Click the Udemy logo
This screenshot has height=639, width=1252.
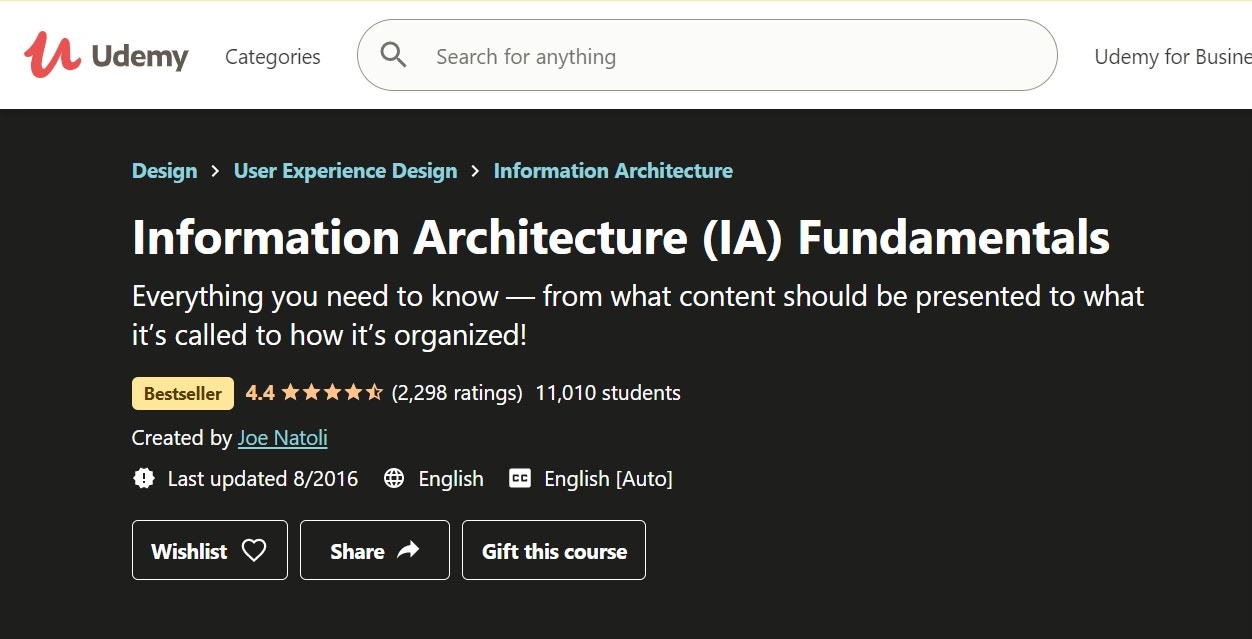coord(106,56)
